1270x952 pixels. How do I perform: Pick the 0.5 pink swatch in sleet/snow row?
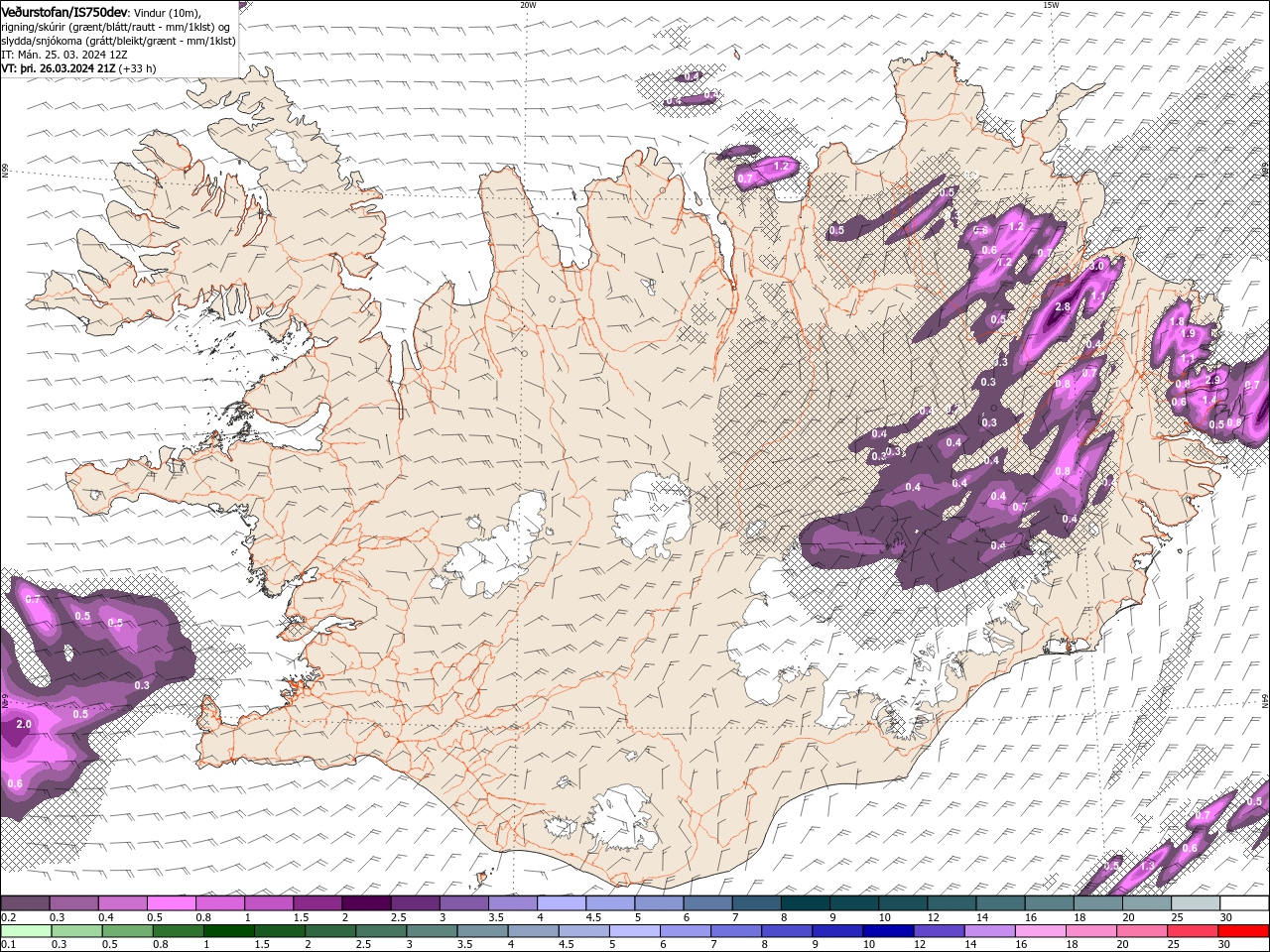[x=171, y=903]
